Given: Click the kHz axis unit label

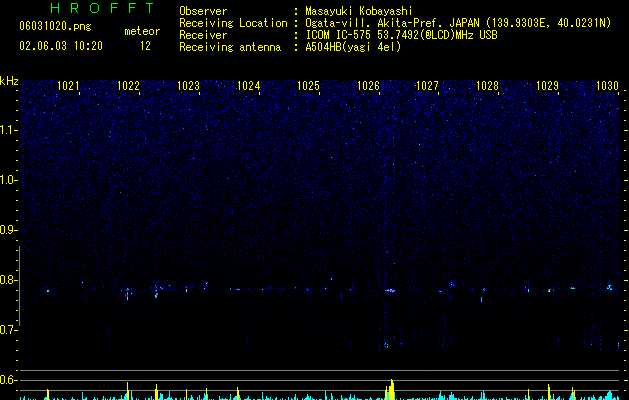Looking at the screenshot, I should 9,81.
